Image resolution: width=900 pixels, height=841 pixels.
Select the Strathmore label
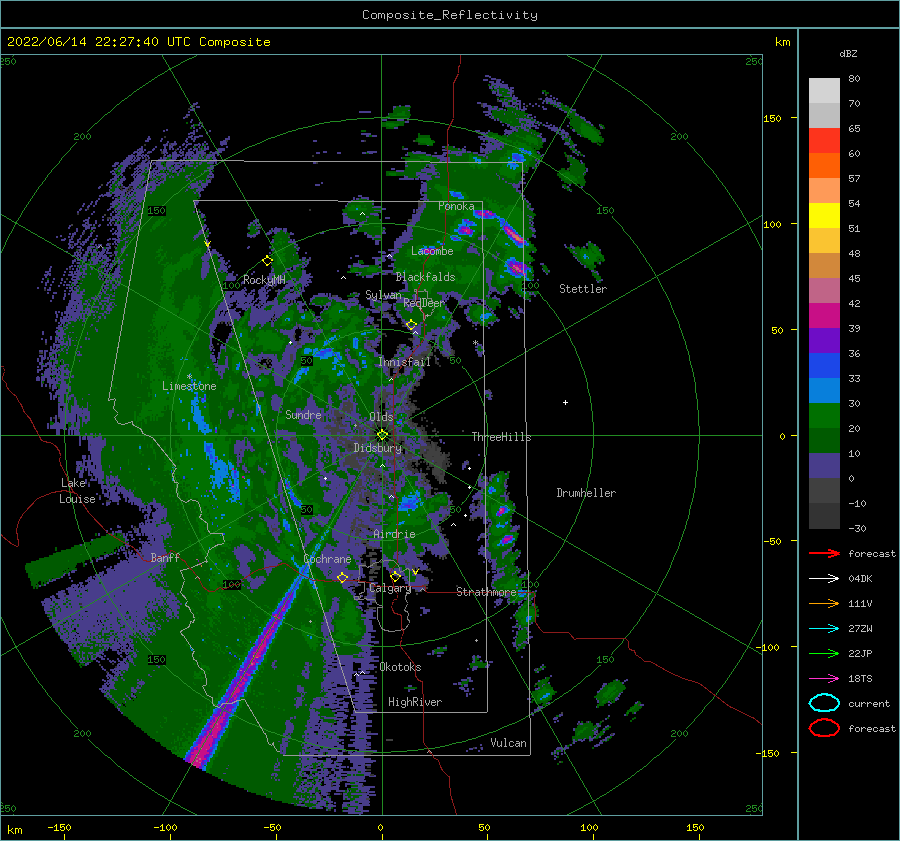[x=486, y=592]
